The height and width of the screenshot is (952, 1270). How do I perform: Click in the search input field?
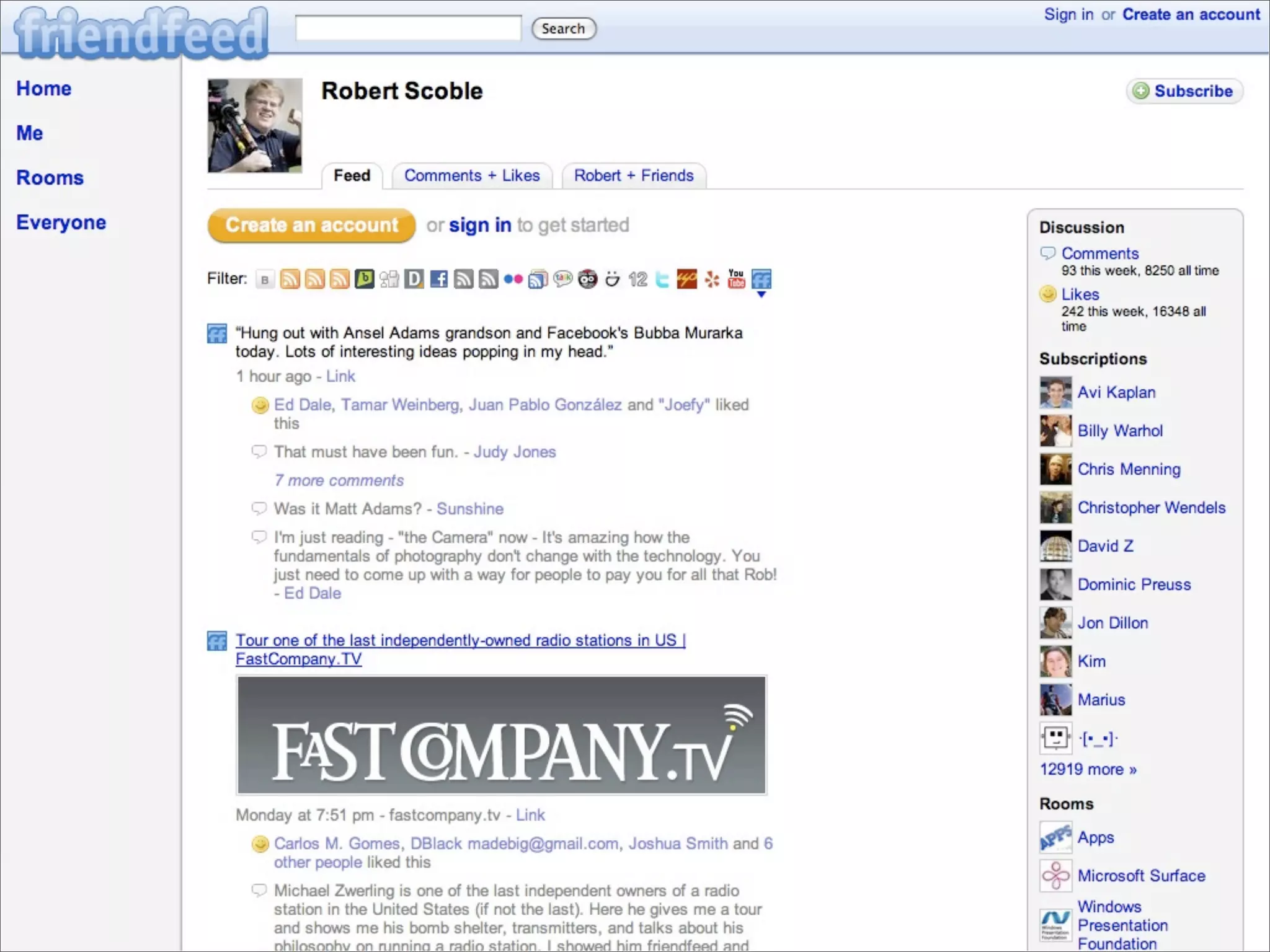408,29
